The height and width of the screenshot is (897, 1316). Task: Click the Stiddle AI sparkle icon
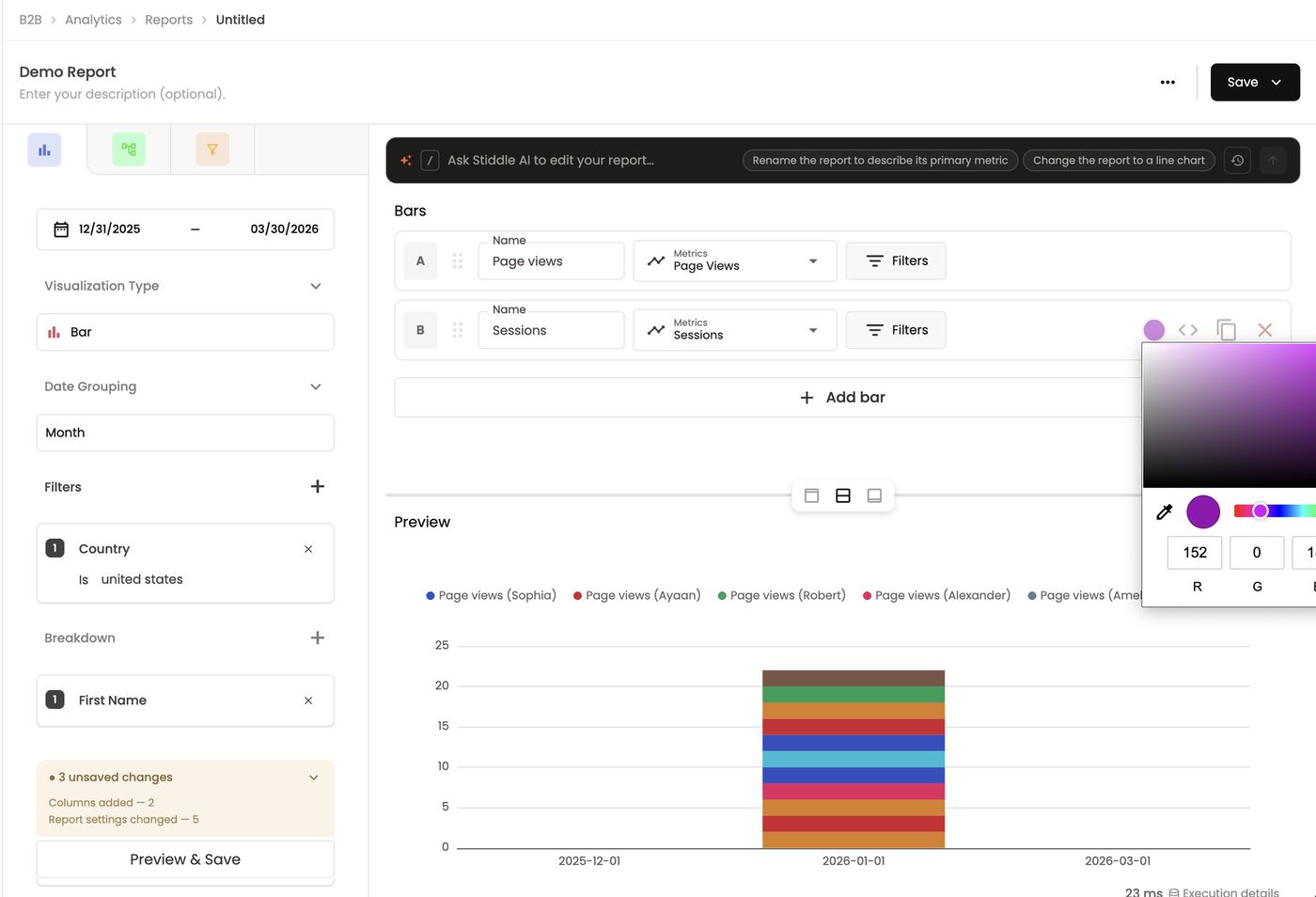tap(406, 160)
